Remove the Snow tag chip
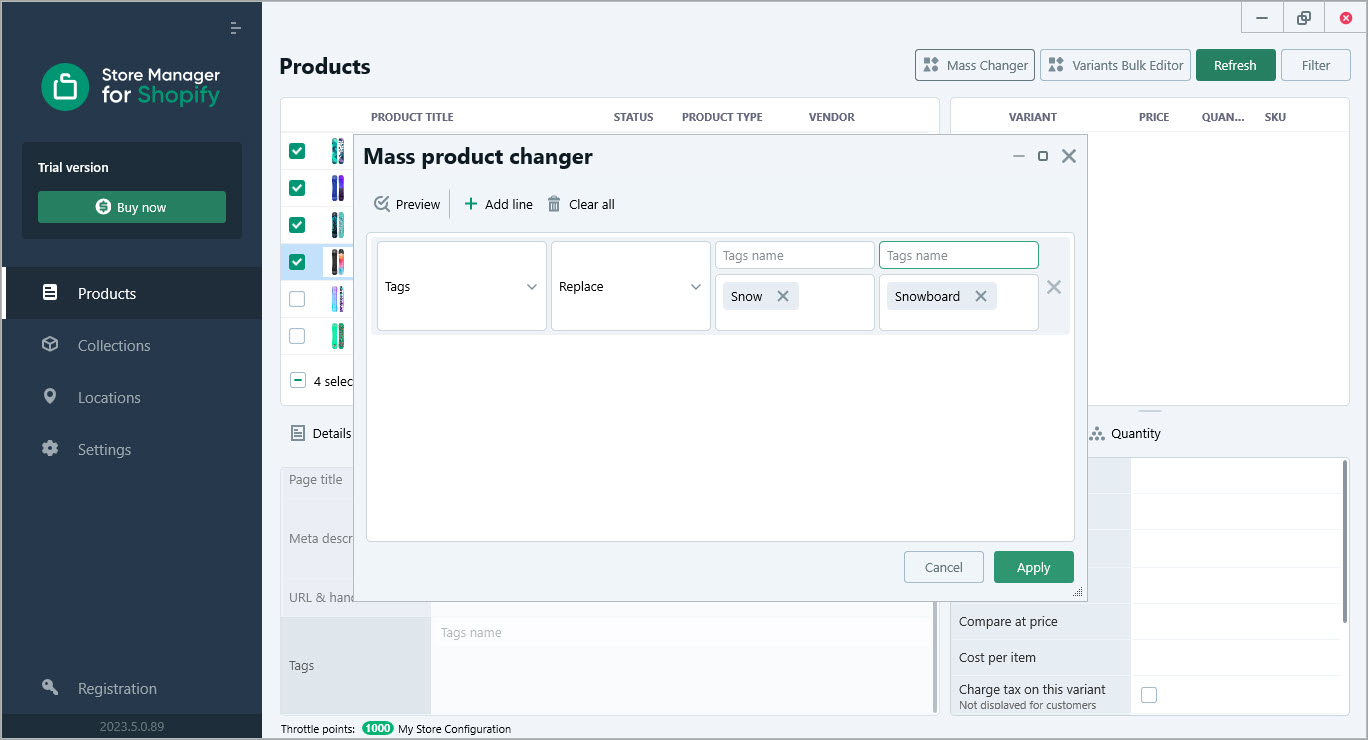The height and width of the screenshot is (740, 1368). 783,296
